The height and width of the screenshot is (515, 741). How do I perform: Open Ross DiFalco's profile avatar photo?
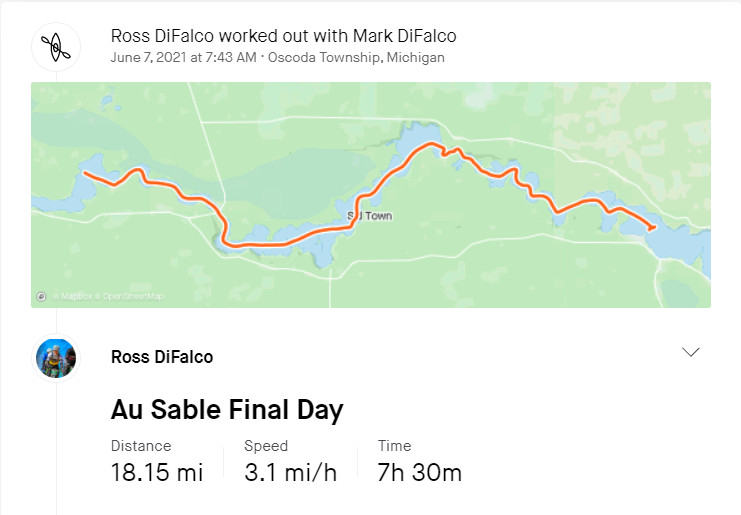coord(56,357)
